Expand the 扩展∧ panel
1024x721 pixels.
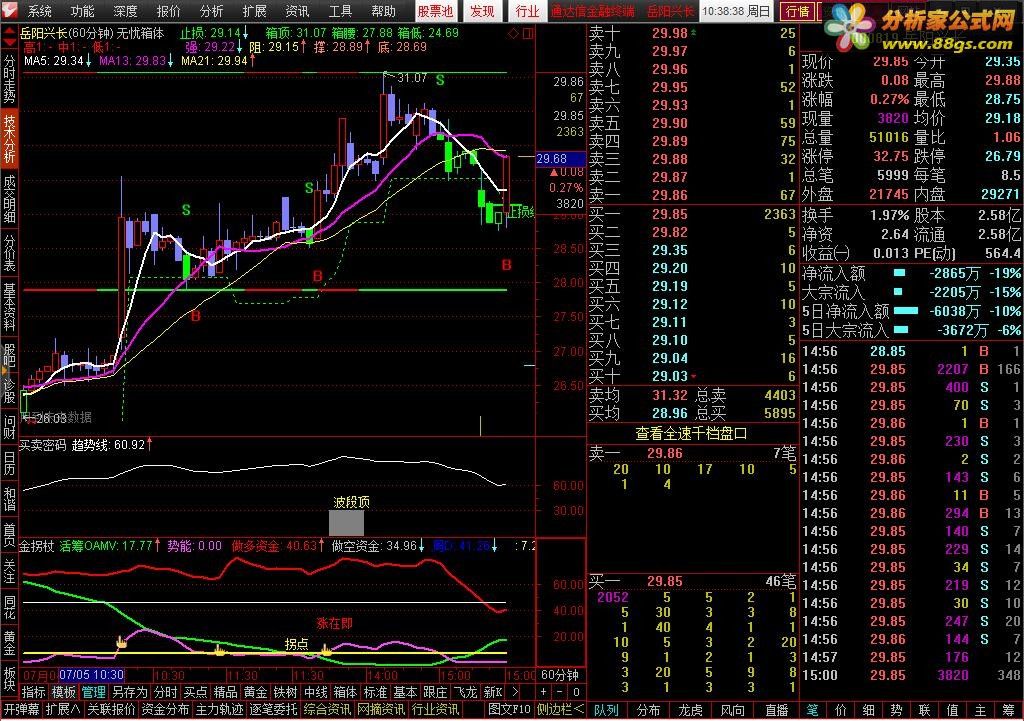click(63, 709)
